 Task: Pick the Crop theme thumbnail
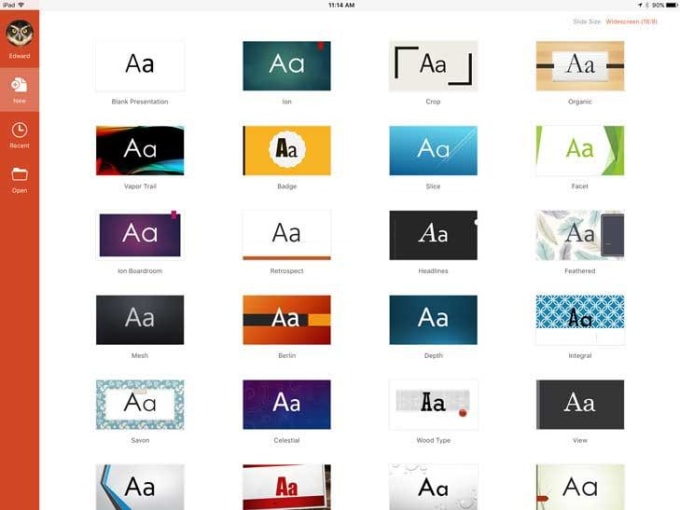click(433, 65)
